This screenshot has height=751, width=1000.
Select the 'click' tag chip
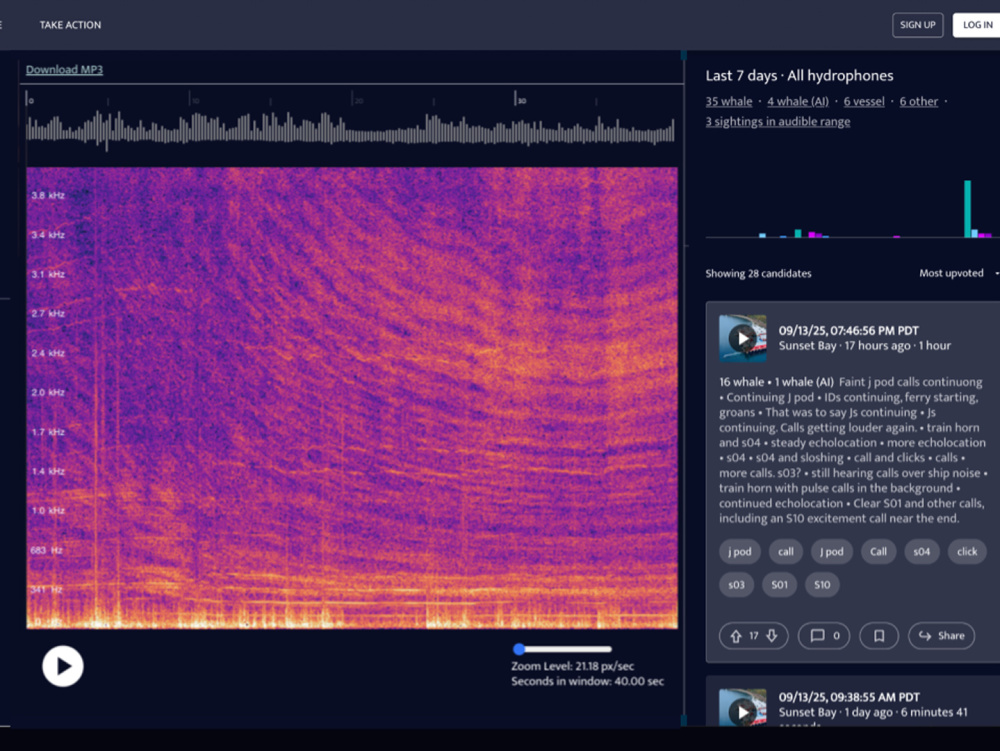967,551
